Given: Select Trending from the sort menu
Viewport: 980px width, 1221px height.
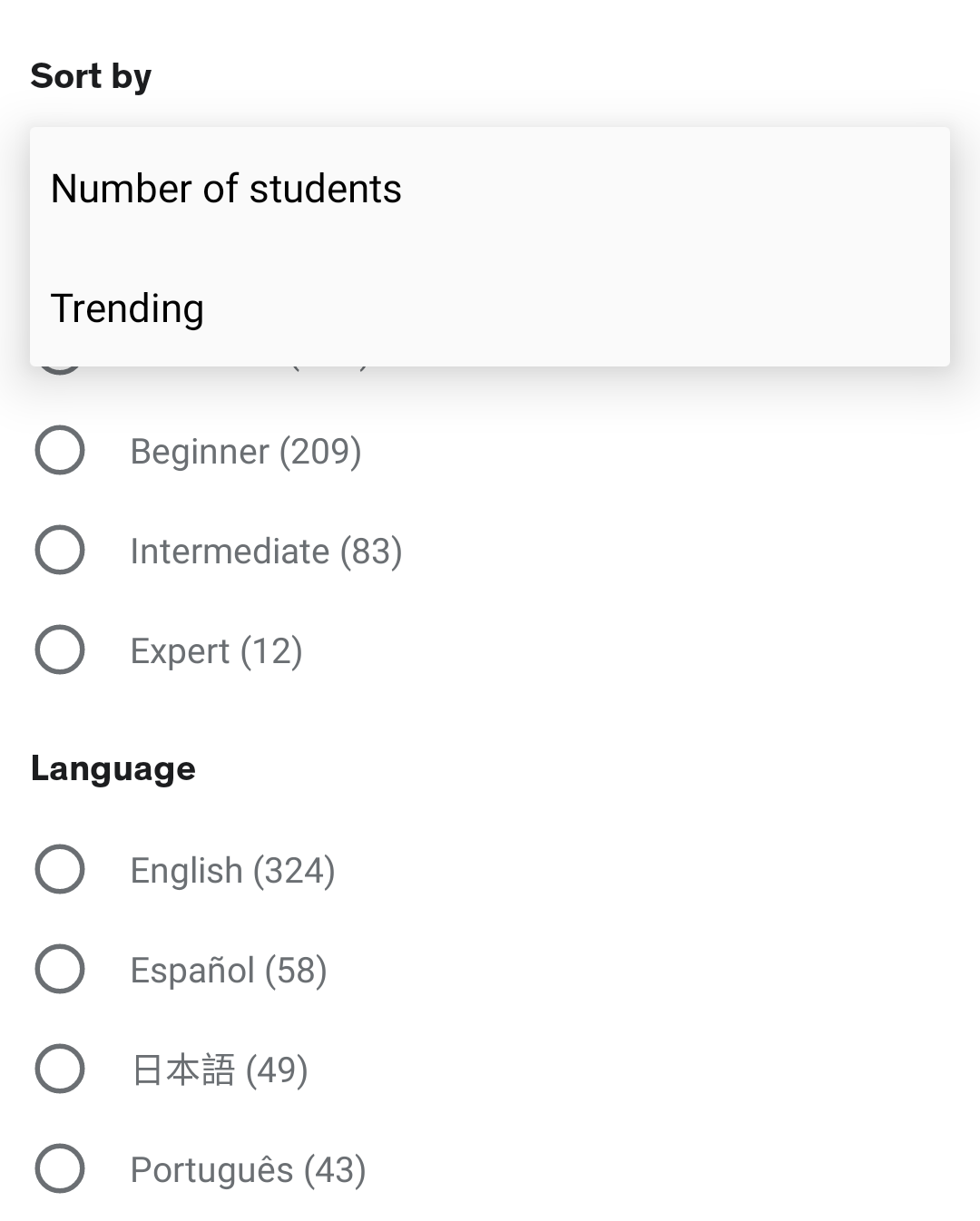Looking at the screenshot, I should click(x=127, y=308).
